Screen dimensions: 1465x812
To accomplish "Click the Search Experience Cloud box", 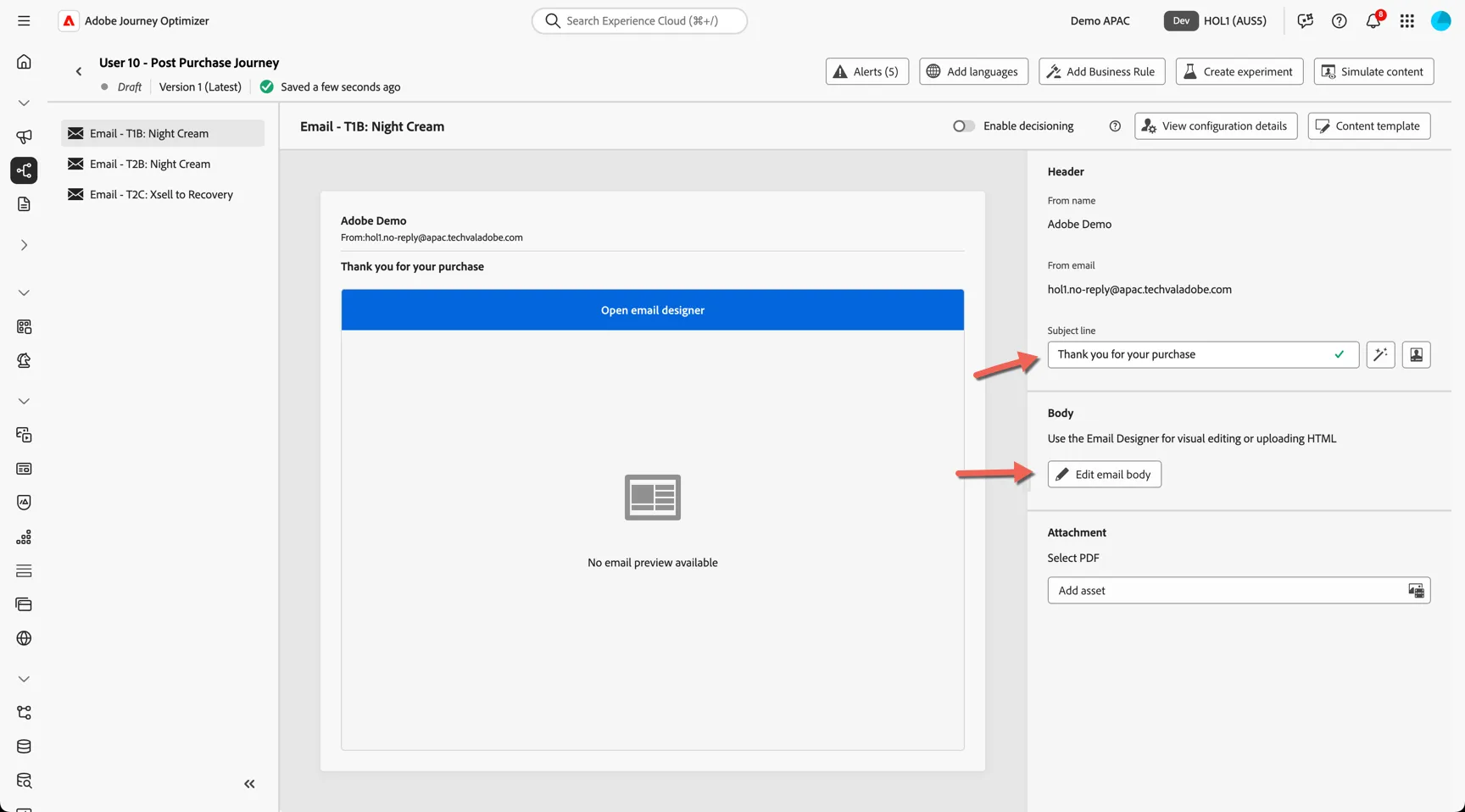I will (639, 20).
